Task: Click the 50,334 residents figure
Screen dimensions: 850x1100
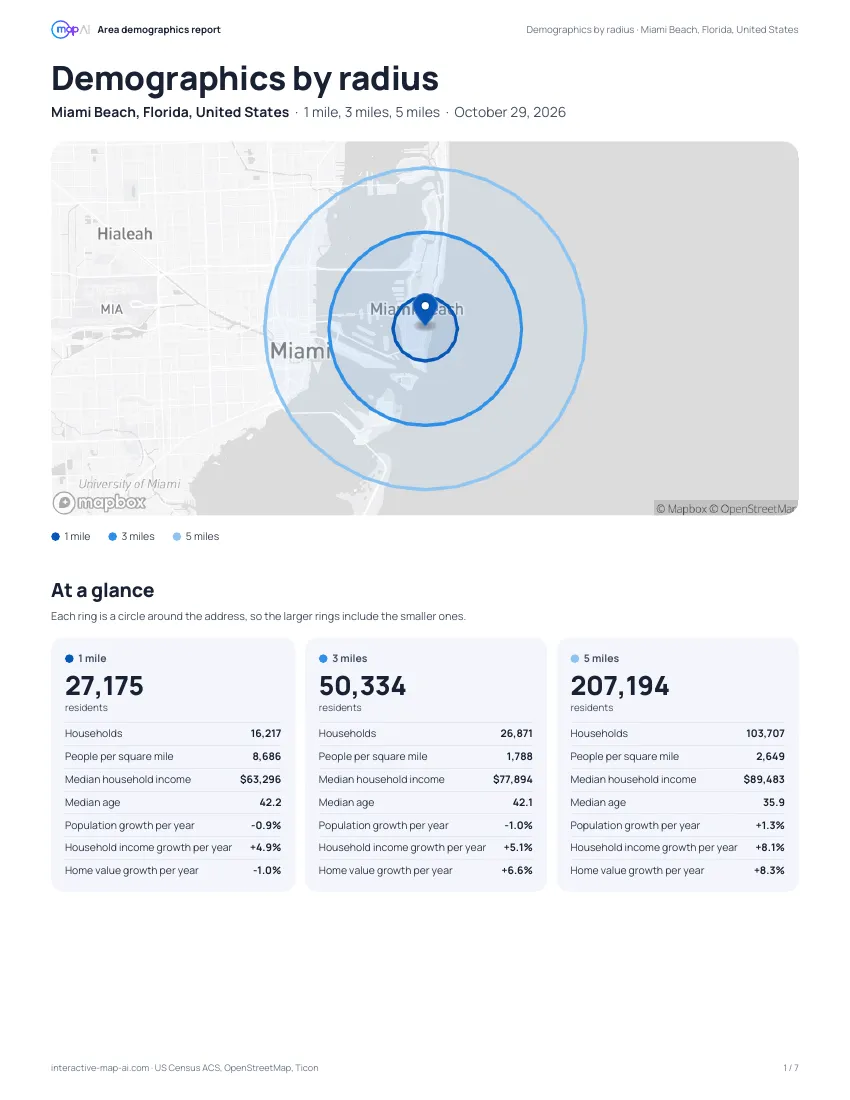Action: click(363, 686)
